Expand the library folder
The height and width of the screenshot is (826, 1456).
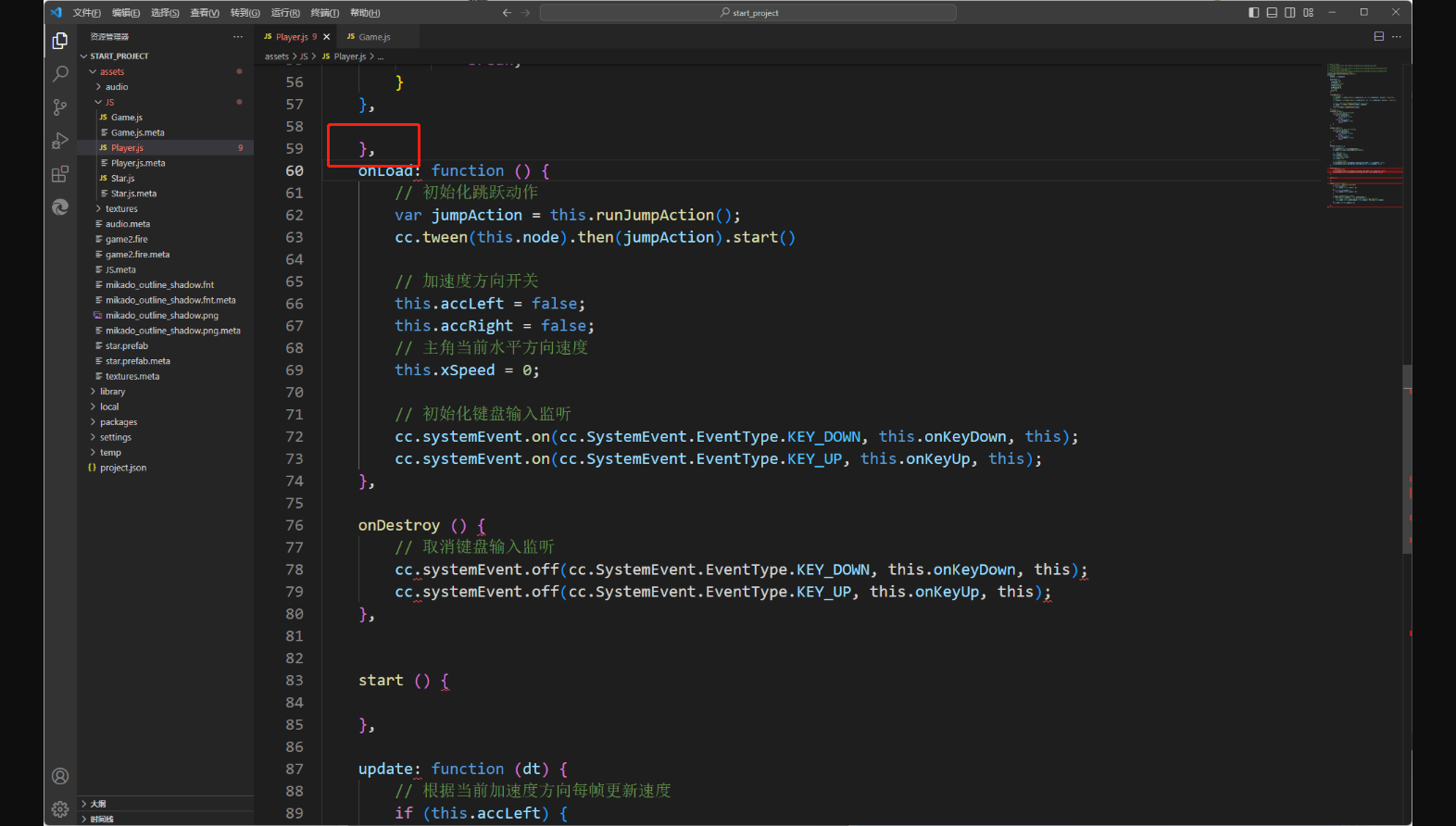tap(112, 392)
